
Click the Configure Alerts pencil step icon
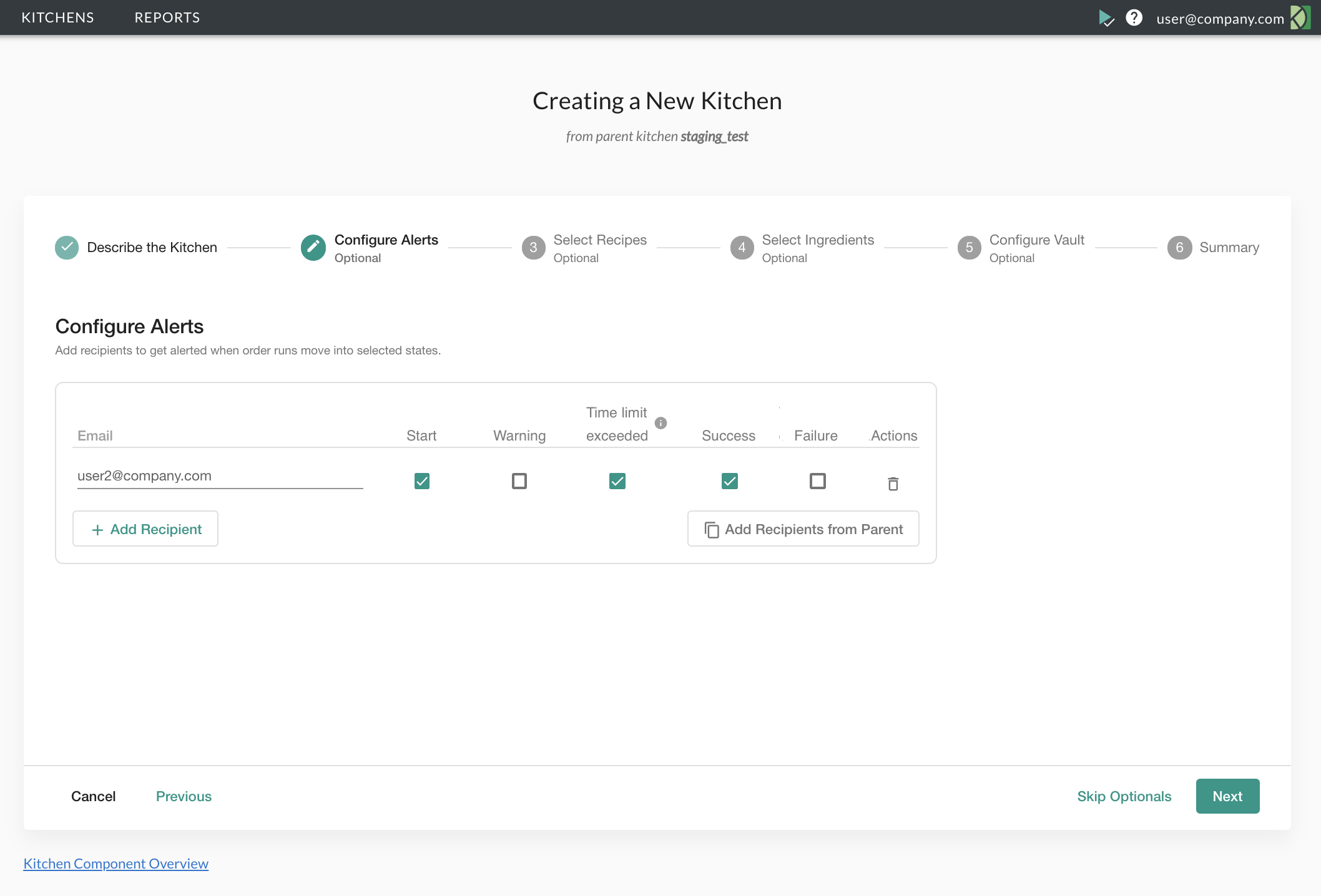313,248
